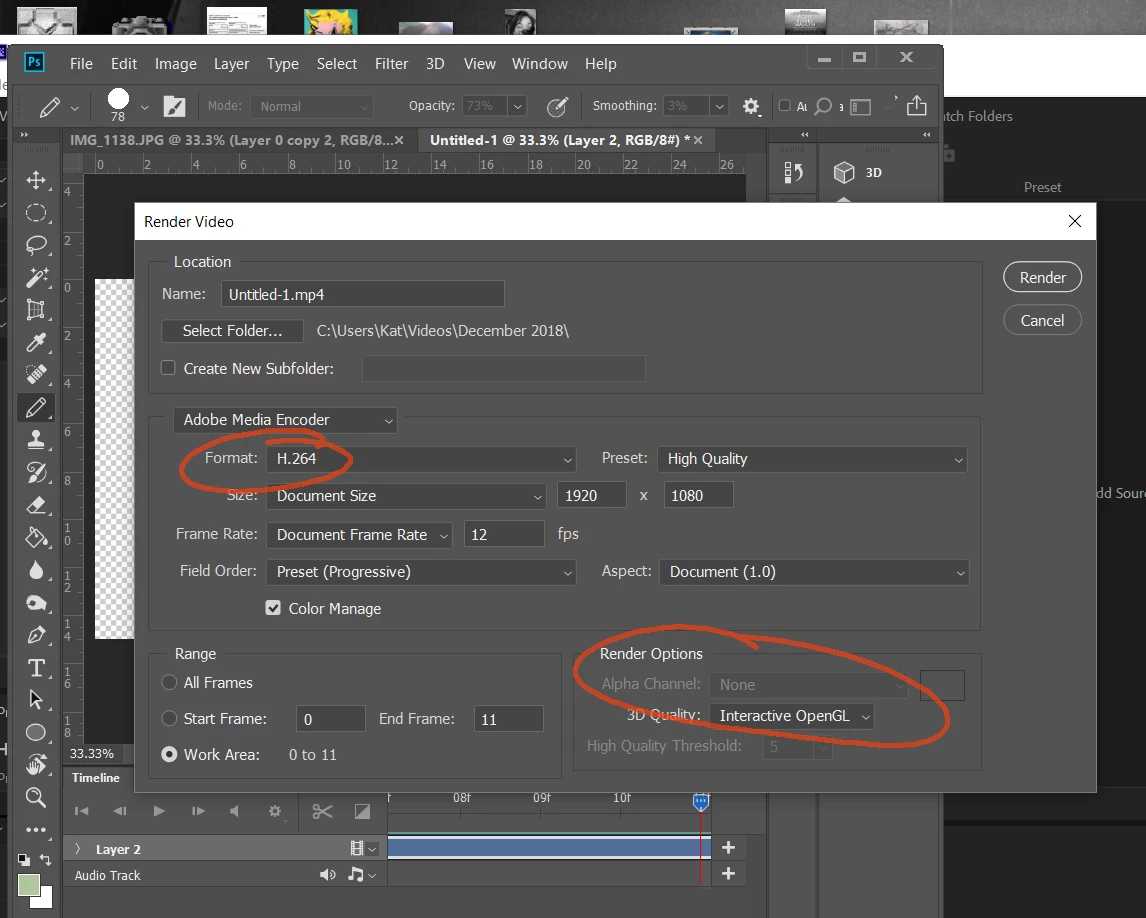The width and height of the screenshot is (1146, 918).
Task: Click the foreground color swatch
Action: point(29,885)
